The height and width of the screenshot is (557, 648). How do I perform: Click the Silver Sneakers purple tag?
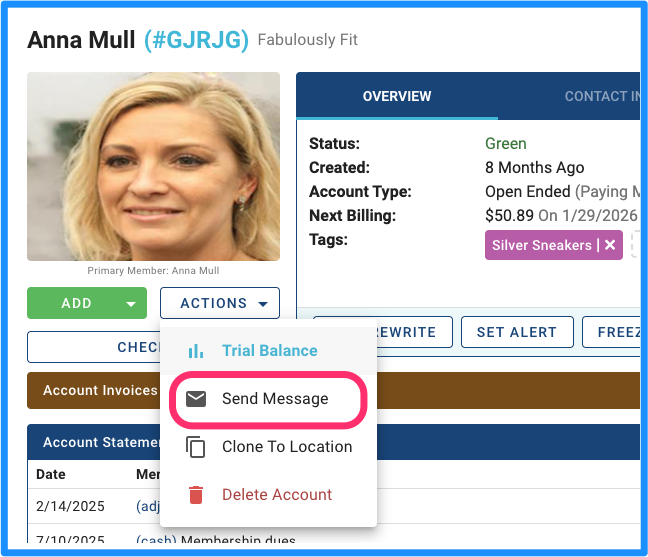pyautogui.click(x=542, y=245)
